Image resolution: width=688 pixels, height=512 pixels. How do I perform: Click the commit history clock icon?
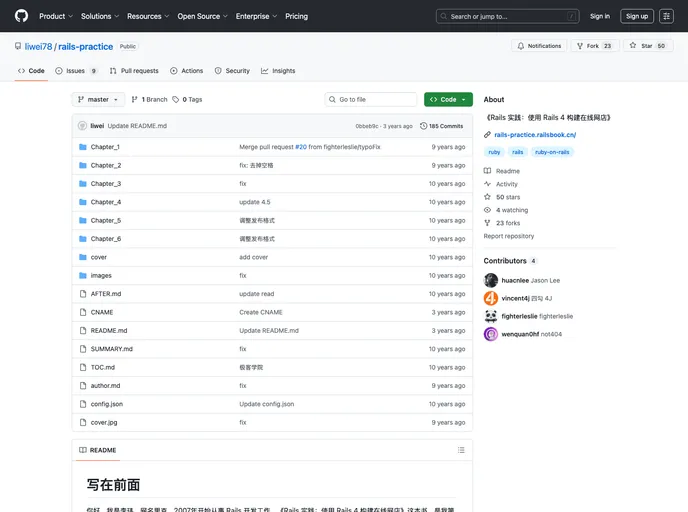tap(423, 126)
